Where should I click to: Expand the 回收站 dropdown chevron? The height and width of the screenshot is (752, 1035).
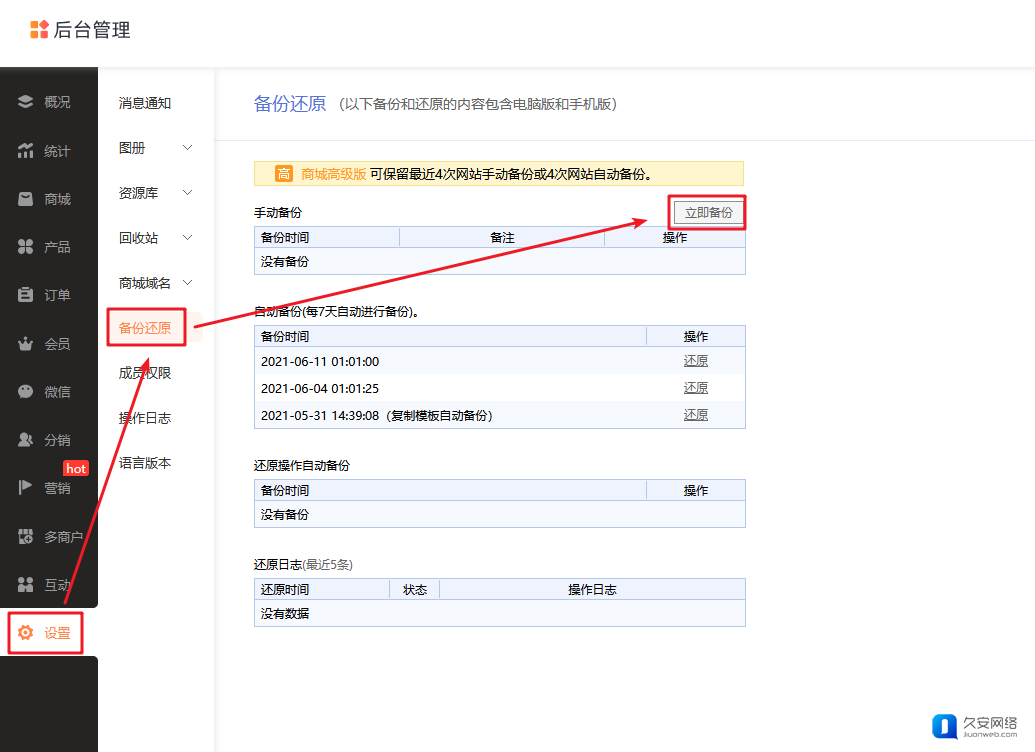187,238
